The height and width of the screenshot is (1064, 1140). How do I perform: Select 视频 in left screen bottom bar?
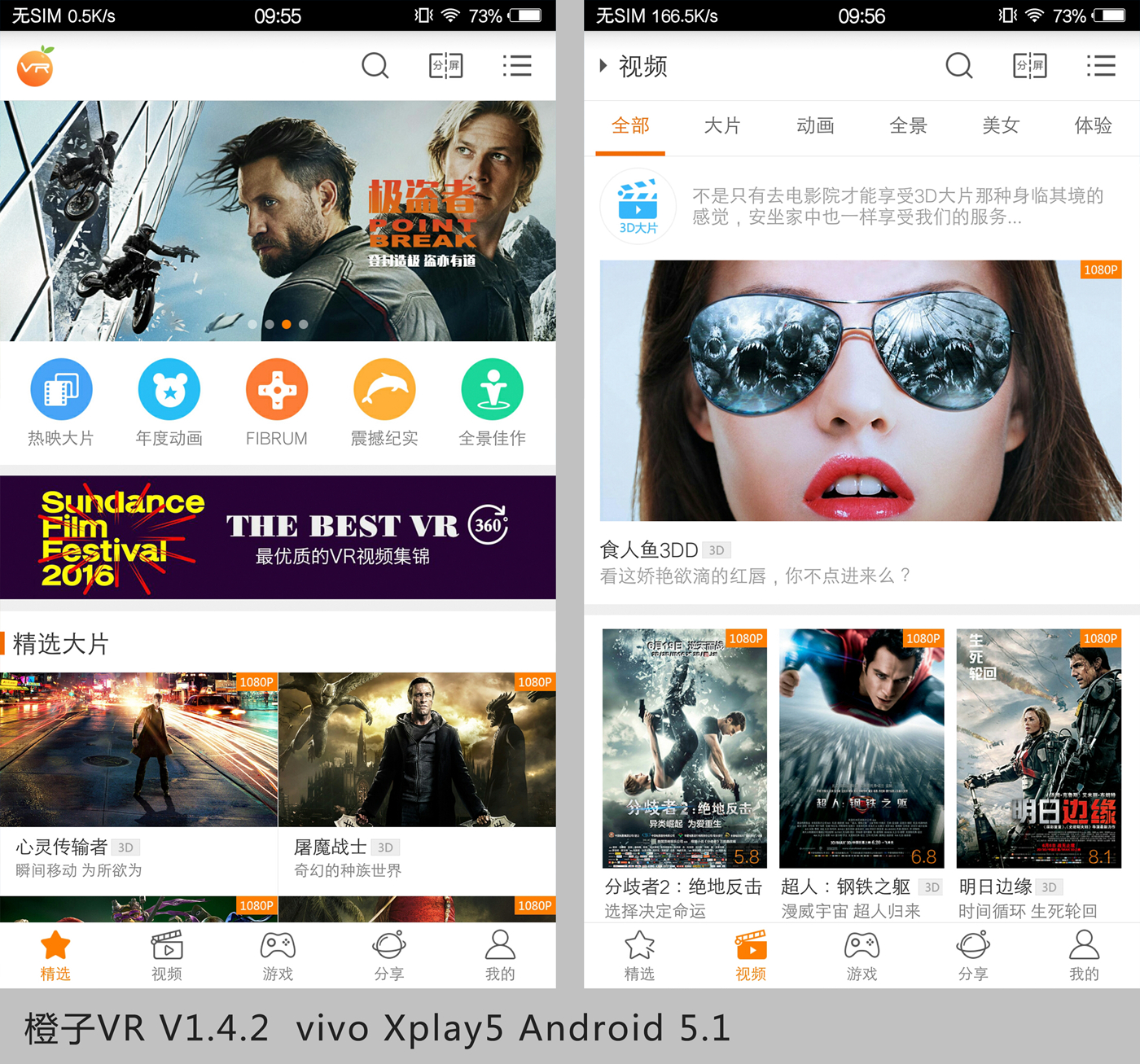[x=167, y=956]
